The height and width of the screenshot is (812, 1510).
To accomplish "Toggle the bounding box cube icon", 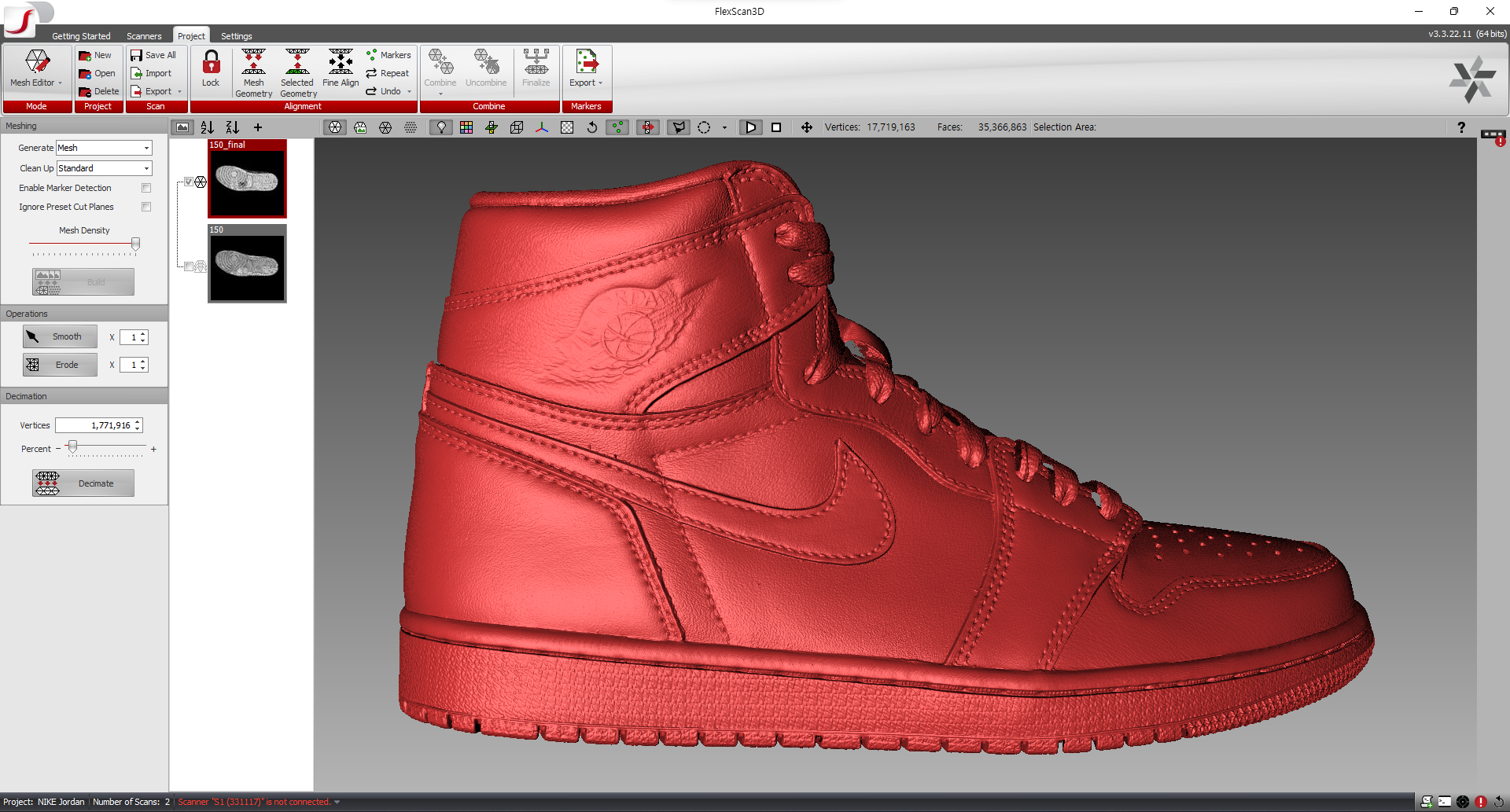I will pyautogui.click(x=517, y=127).
